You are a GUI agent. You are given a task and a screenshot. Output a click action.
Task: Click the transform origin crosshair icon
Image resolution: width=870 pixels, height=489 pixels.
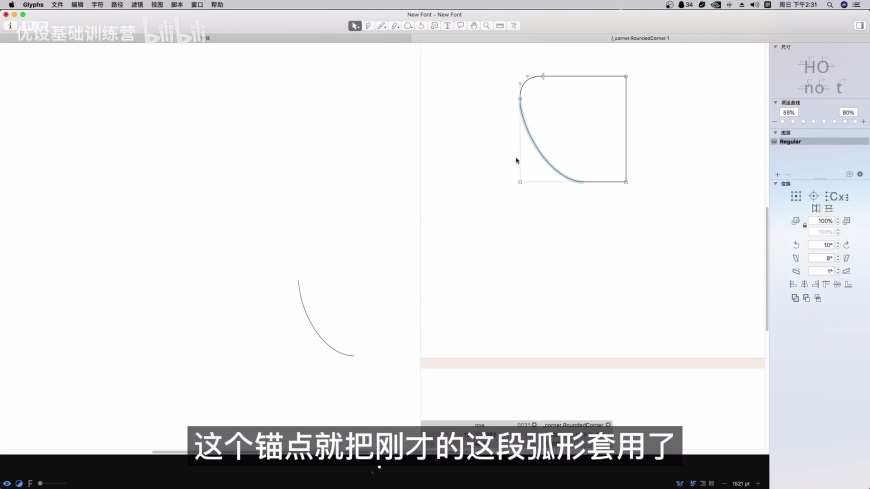(x=813, y=196)
